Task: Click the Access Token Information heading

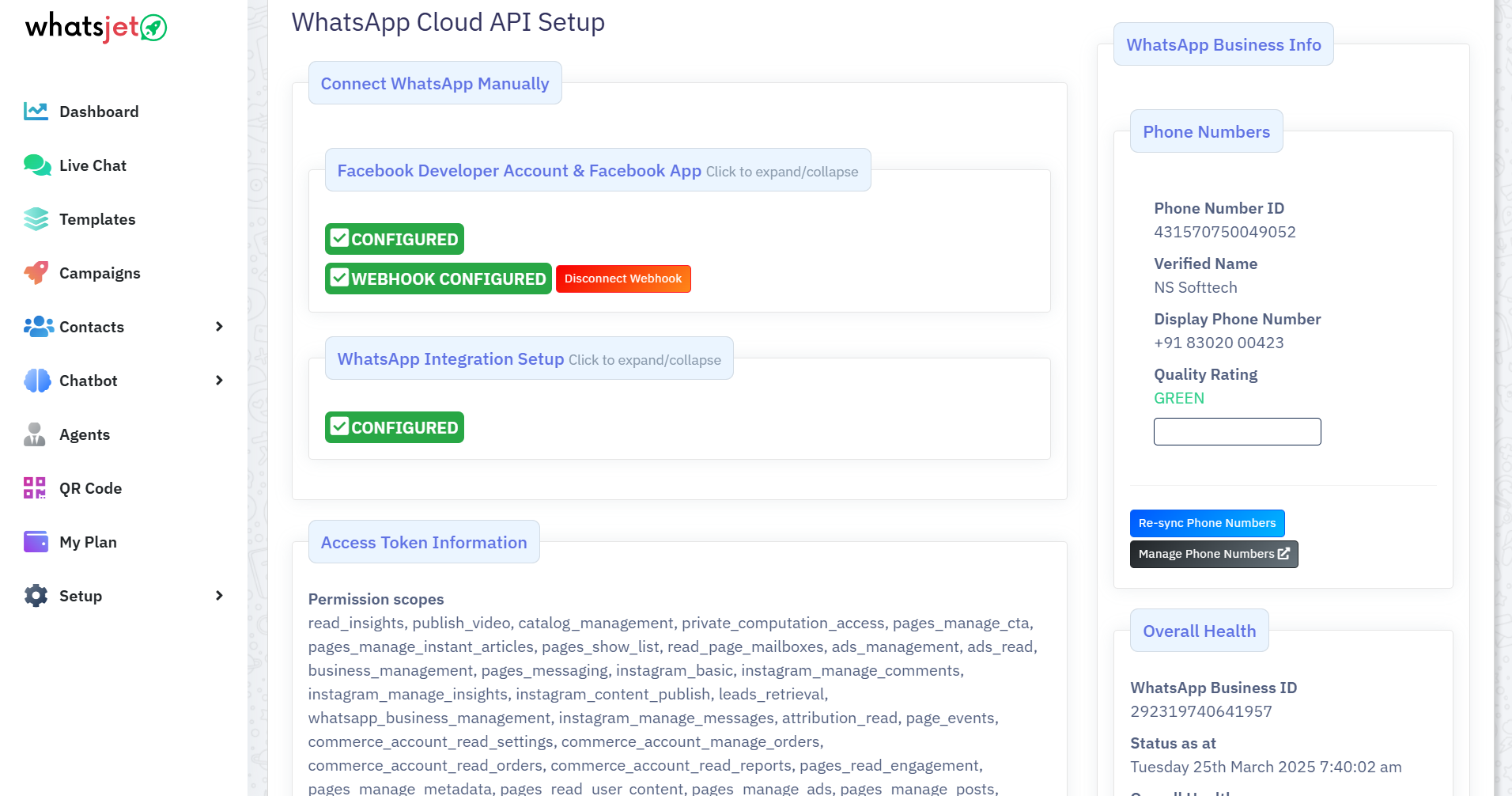Action: tap(424, 542)
